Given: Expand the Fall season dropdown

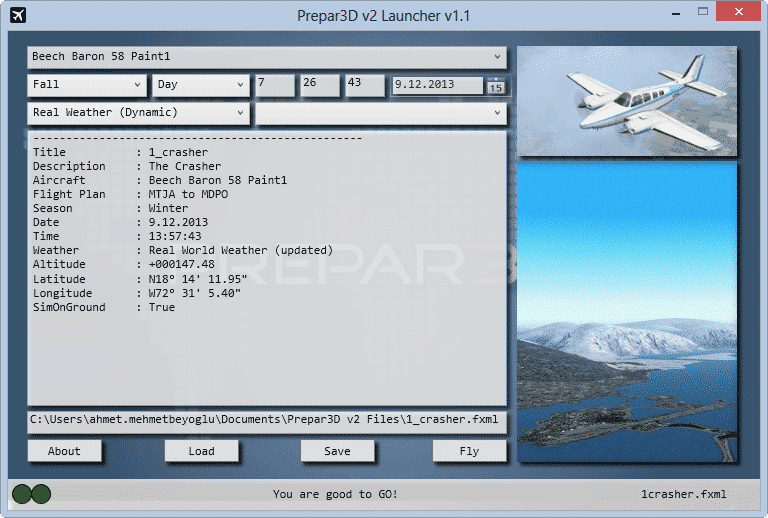Looking at the screenshot, I should 87,85.
